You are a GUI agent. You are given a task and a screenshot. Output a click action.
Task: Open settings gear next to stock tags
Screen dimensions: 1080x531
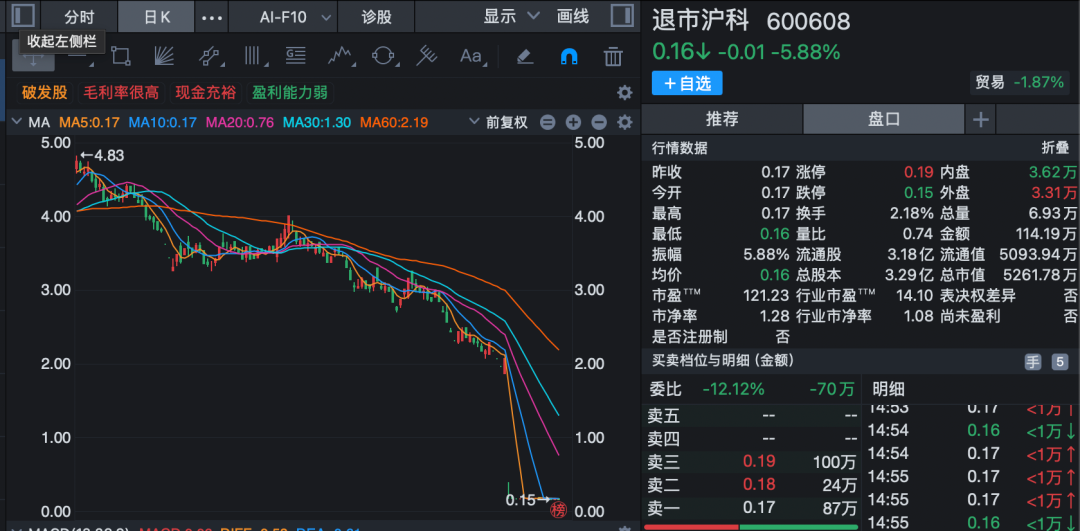pyautogui.click(x=624, y=92)
